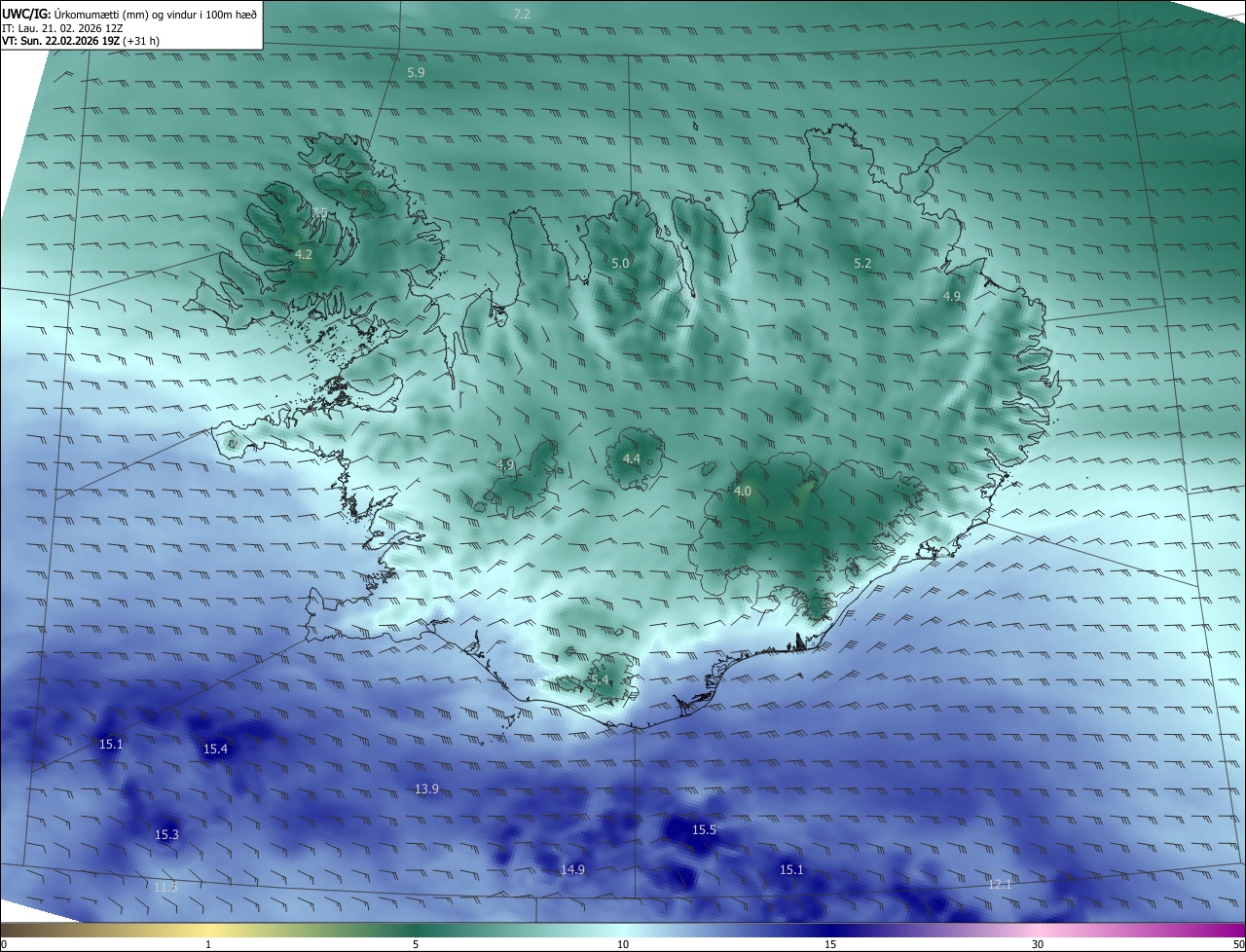Select the 15.5 value label
The width and height of the screenshot is (1246, 952).
click(x=704, y=829)
